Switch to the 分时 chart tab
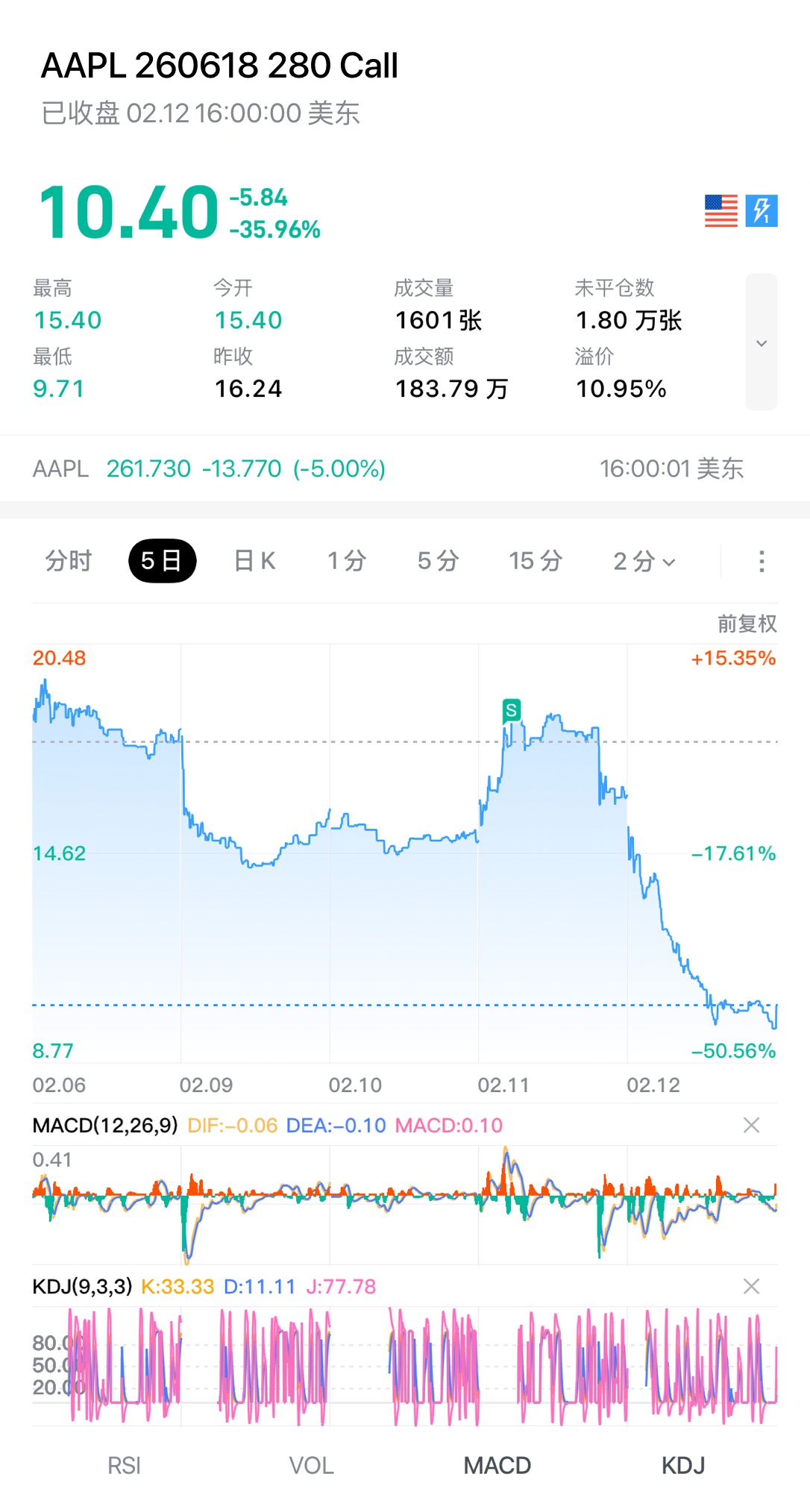This screenshot has width=810, height=1512. pyautogui.click(x=68, y=561)
